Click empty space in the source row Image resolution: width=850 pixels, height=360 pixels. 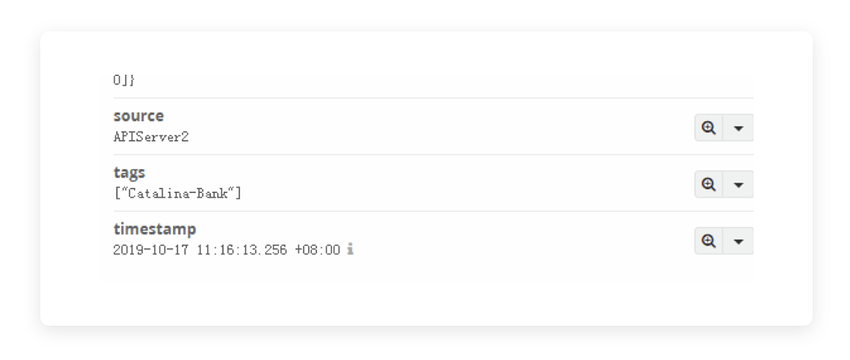(434, 128)
